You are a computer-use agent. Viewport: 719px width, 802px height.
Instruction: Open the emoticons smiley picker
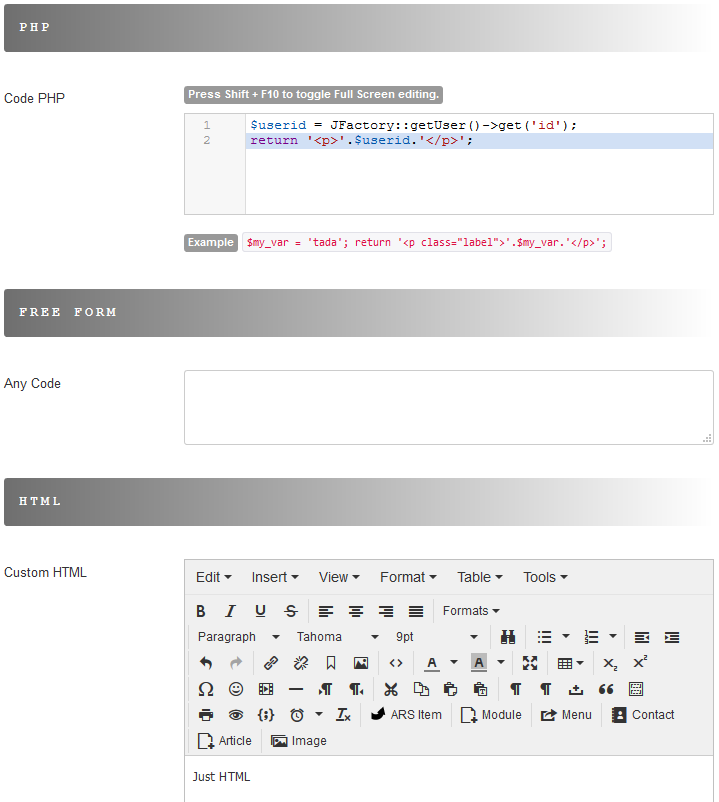pos(236,689)
